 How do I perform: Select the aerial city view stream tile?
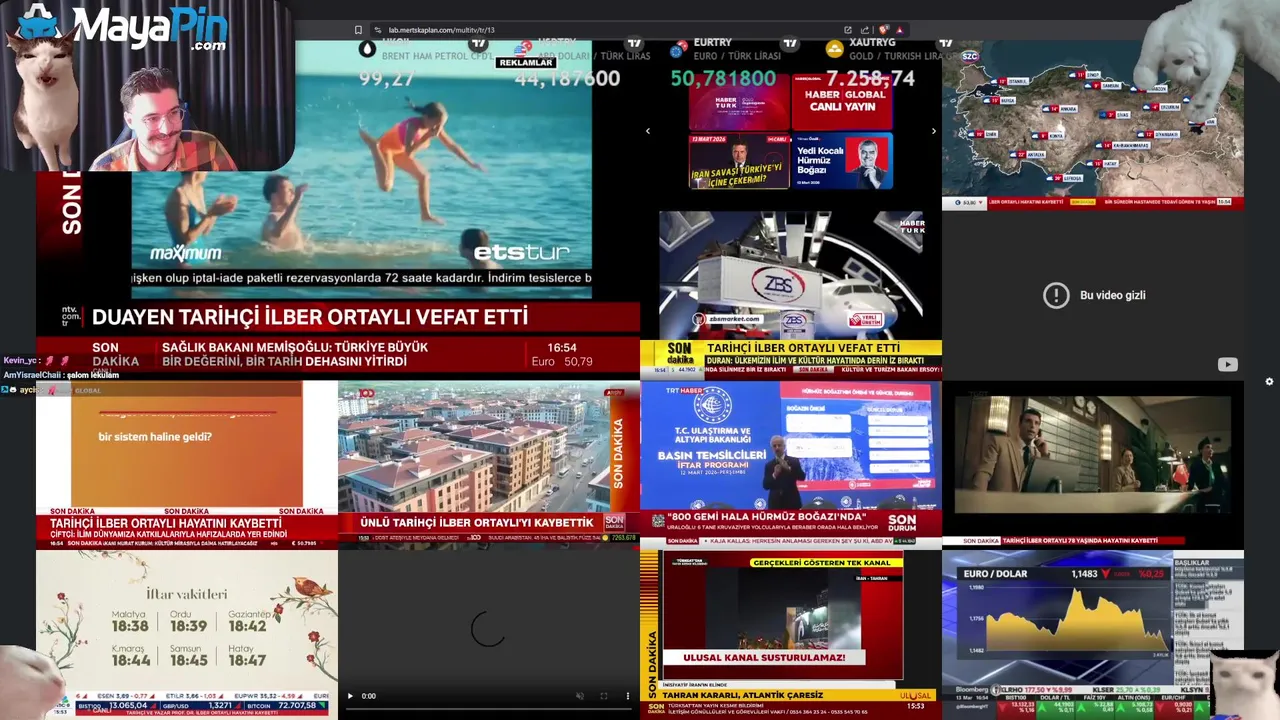coord(489,464)
